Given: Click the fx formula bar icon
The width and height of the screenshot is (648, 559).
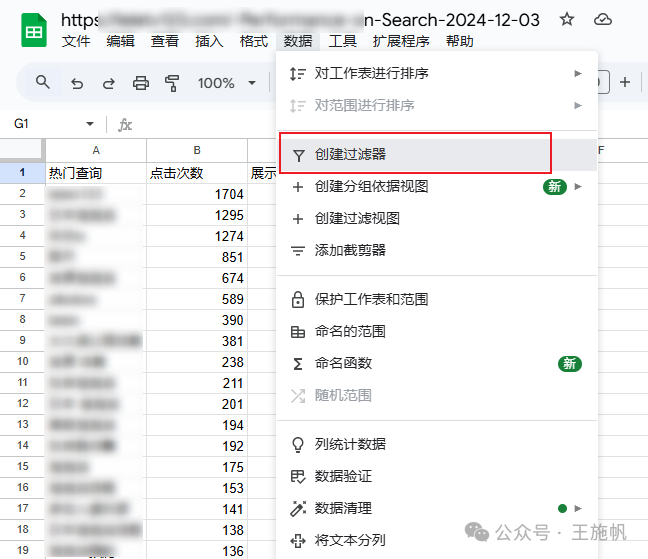Looking at the screenshot, I should pos(125,124).
